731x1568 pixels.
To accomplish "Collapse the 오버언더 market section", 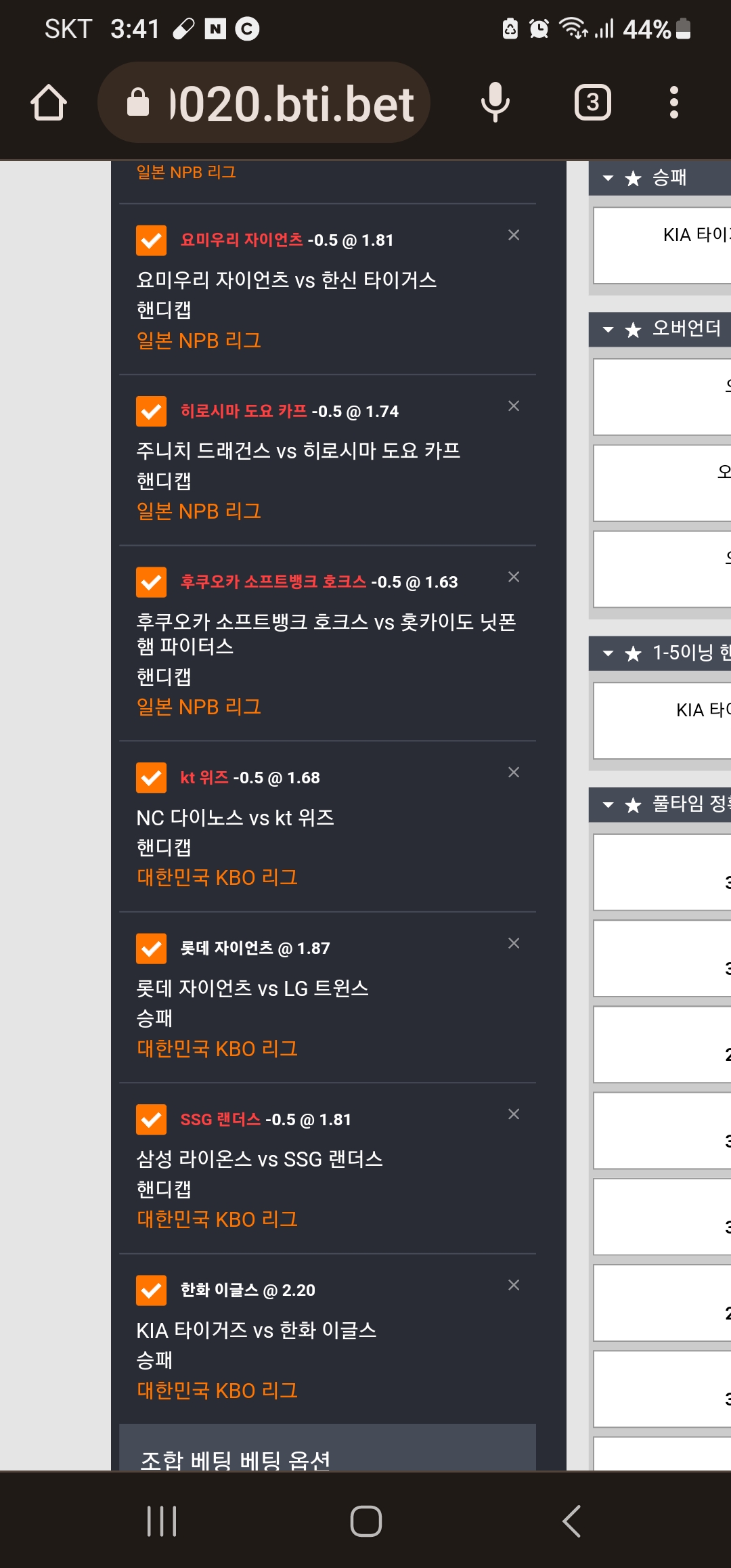I will (x=608, y=330).
